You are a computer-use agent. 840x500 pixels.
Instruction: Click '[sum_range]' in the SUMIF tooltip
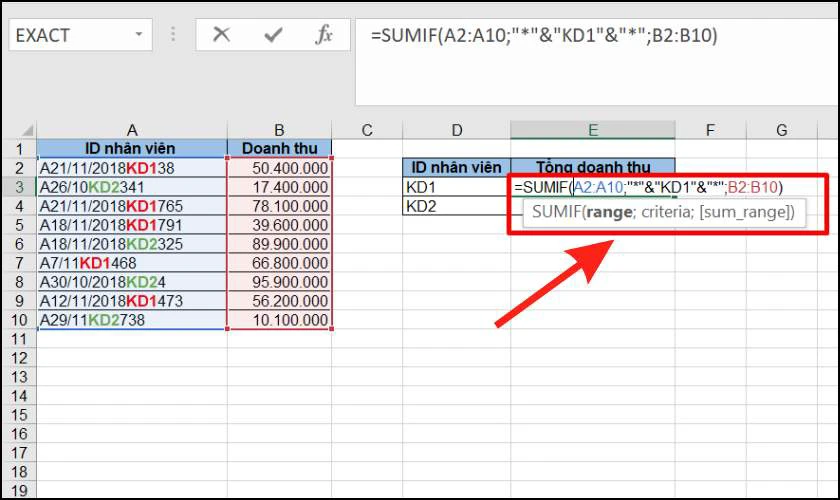tap(744, 212)
